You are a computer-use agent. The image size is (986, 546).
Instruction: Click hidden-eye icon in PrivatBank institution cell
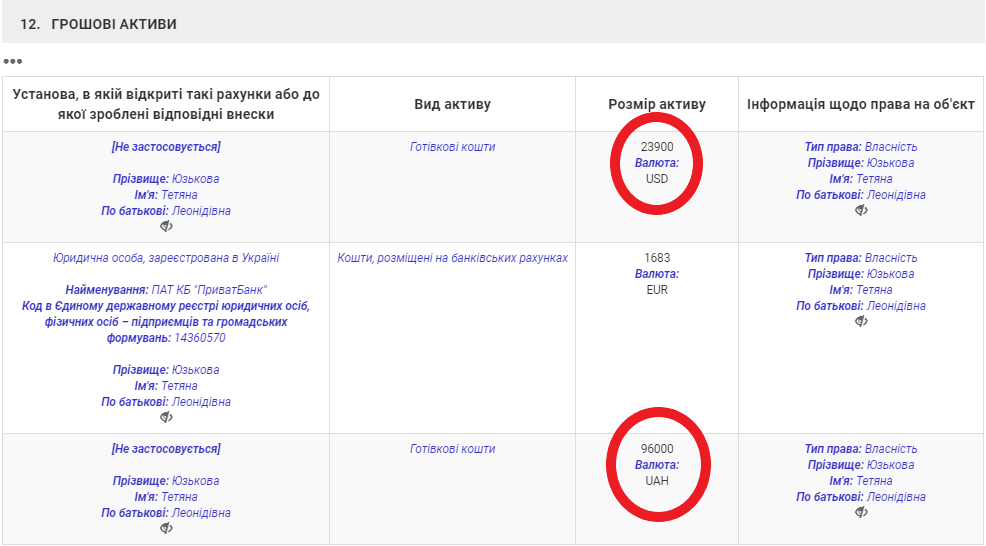coord(166,418)
